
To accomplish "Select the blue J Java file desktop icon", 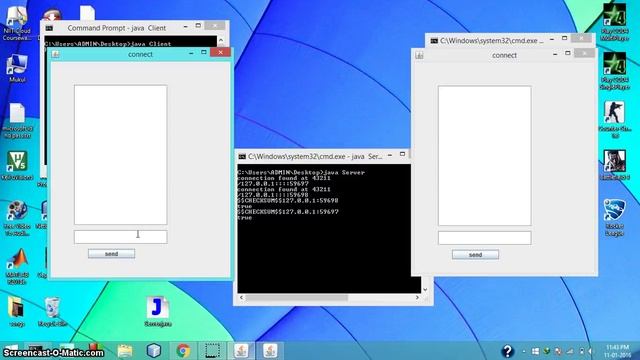I will [158, 311].
